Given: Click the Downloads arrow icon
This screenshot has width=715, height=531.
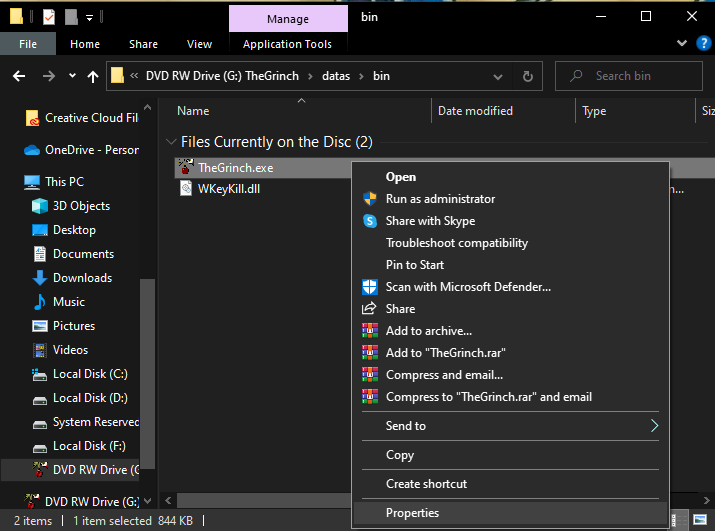Looking at the screenshot, I should (x=40, y=278).
